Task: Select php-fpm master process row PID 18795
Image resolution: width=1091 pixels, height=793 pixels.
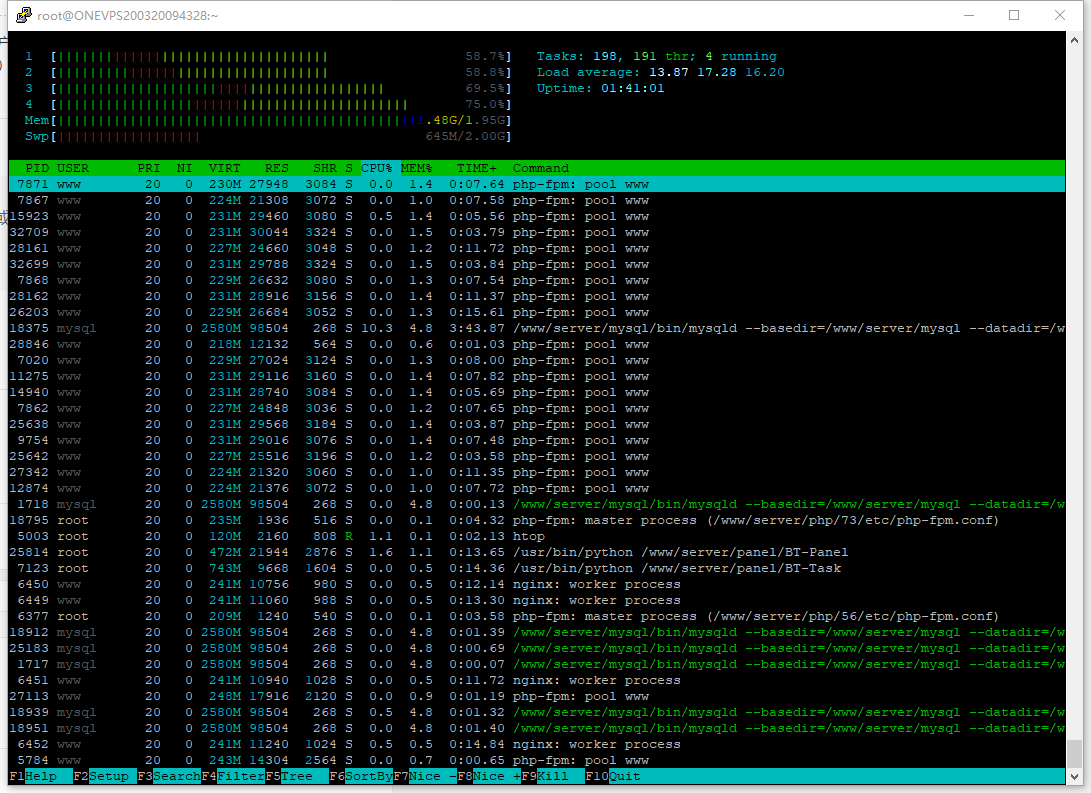Action: coord(536,520)
